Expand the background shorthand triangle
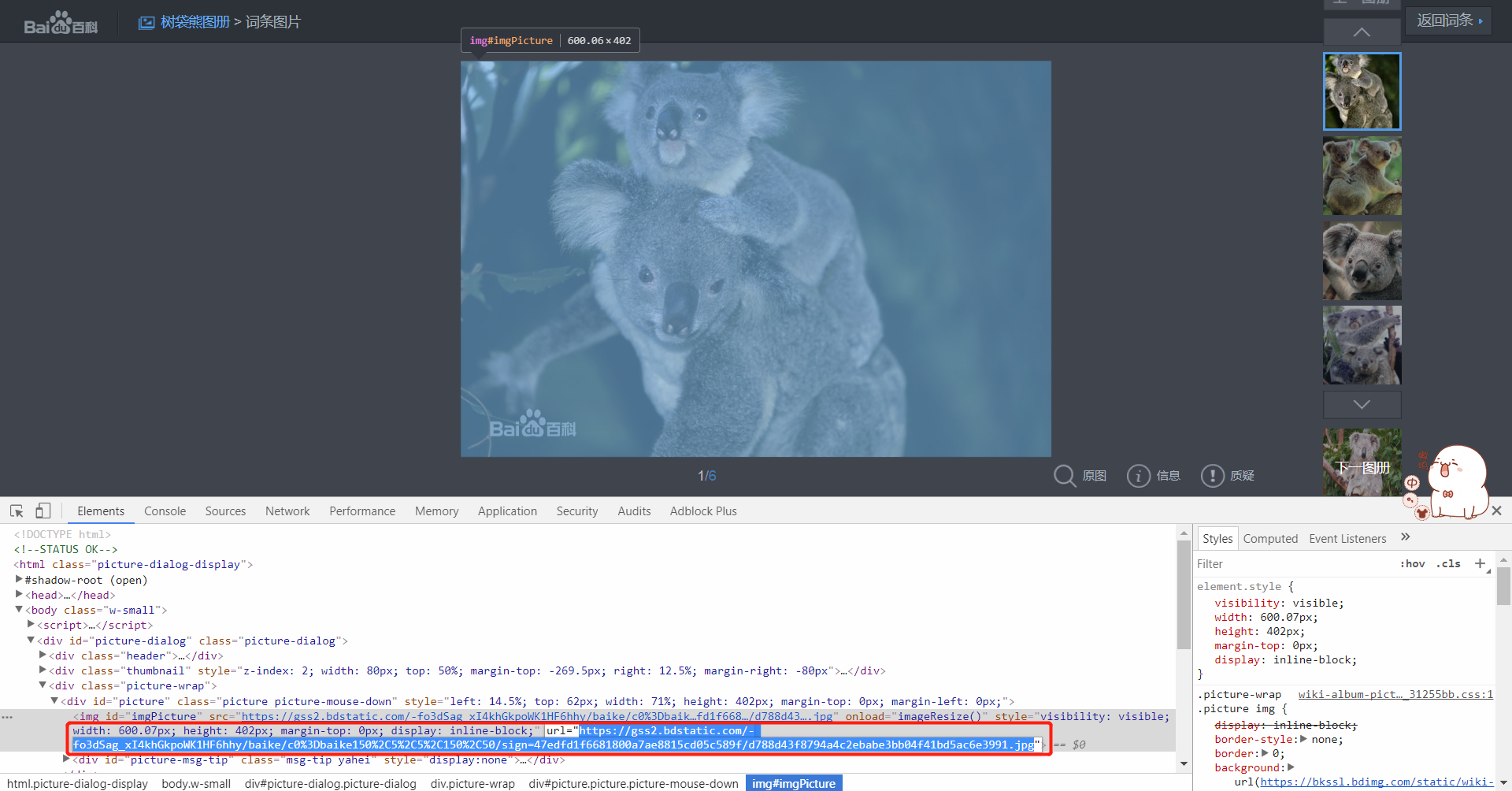 (x=1291, y=767)
